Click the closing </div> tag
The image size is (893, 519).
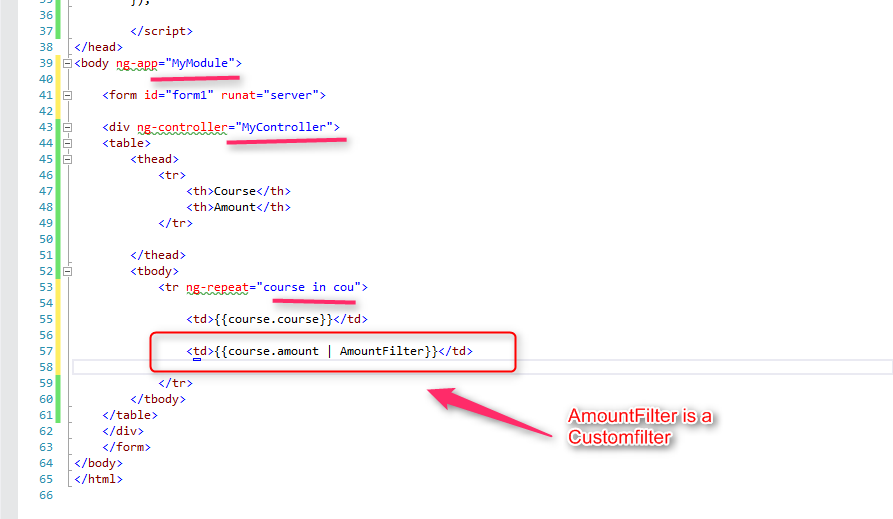tap(123, 431)
